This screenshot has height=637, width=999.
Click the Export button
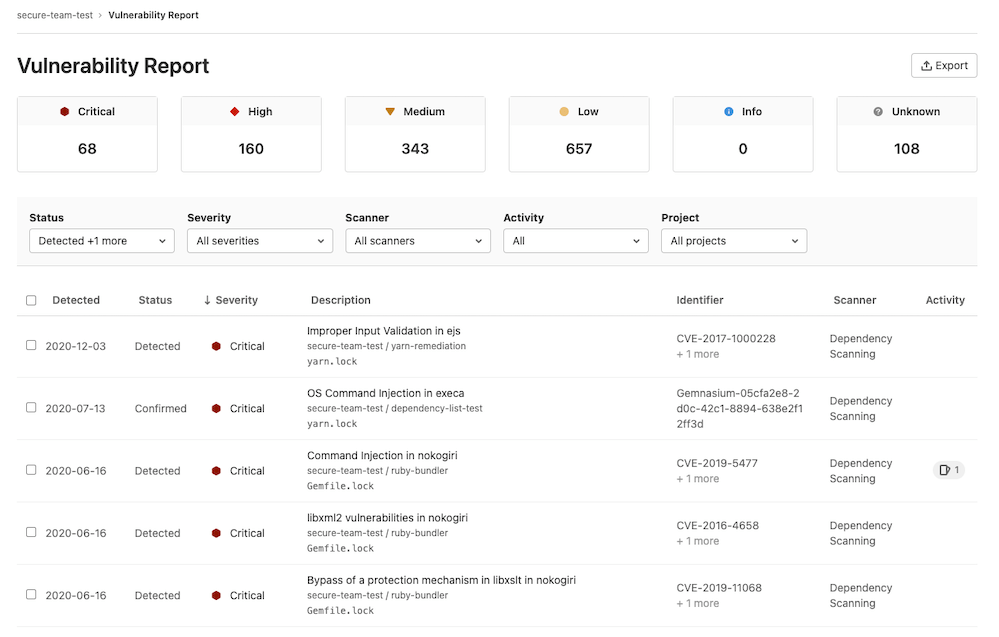tap(943, 66)
